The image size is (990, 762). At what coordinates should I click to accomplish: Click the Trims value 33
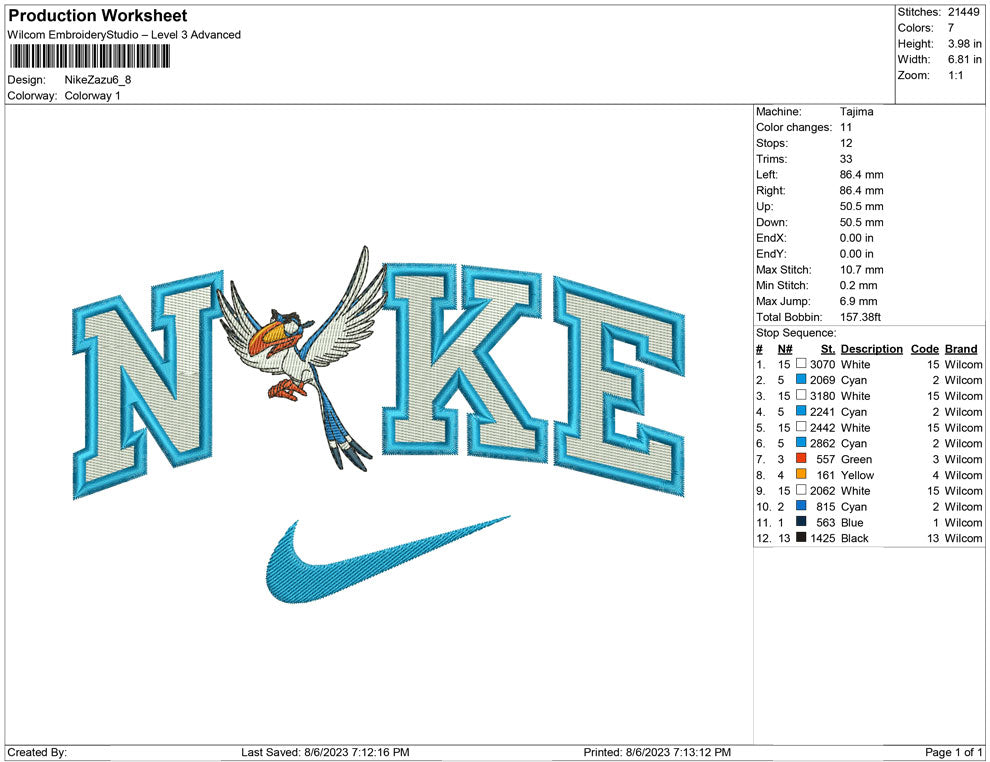coord(846,159)
